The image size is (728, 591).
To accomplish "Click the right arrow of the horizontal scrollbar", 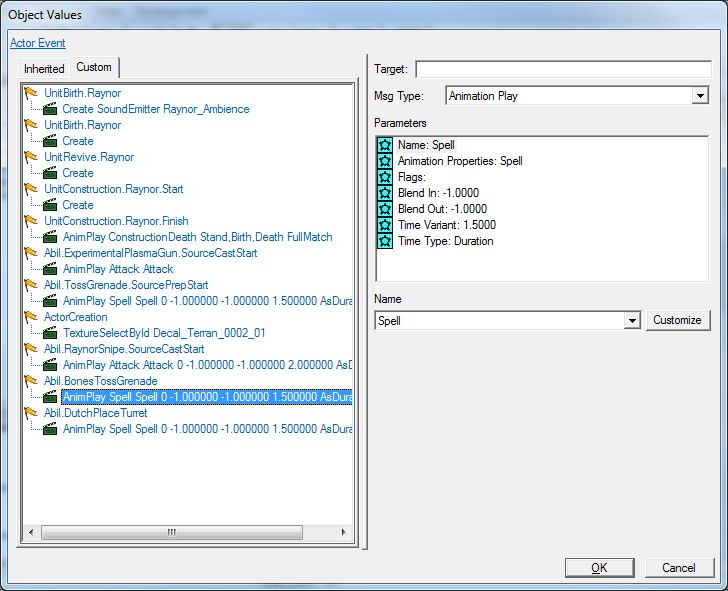I will coord(343,532).
